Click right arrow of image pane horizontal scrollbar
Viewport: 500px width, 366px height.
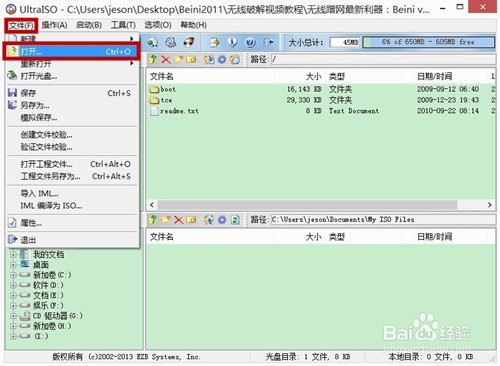[490, 205]
